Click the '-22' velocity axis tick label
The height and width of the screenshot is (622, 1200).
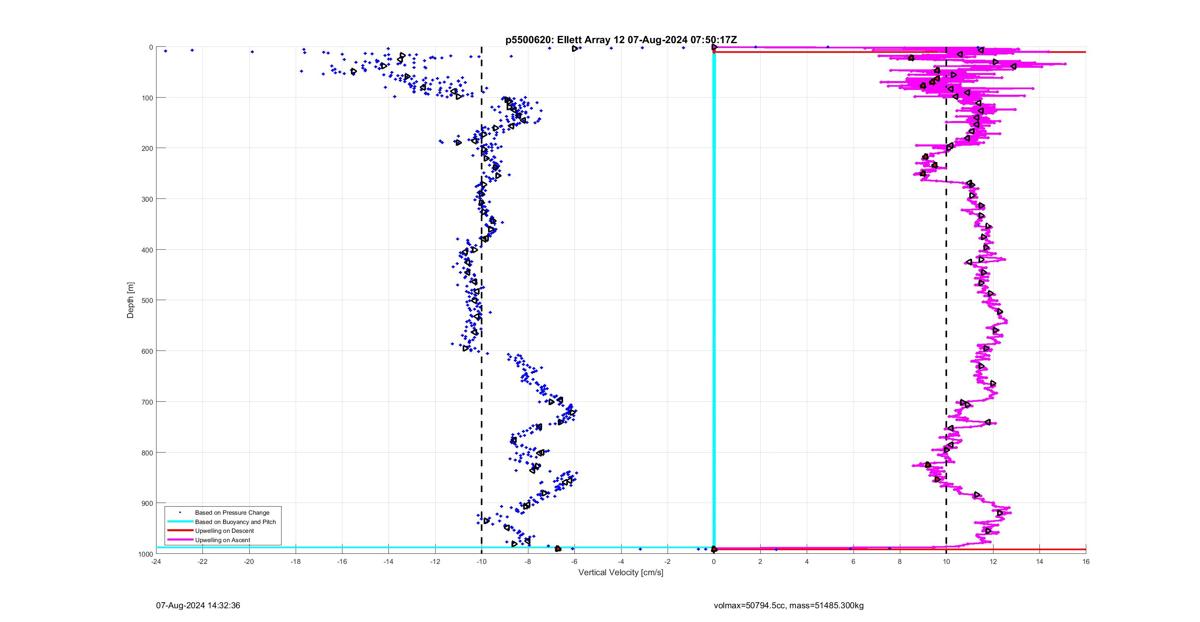[202, 561]
